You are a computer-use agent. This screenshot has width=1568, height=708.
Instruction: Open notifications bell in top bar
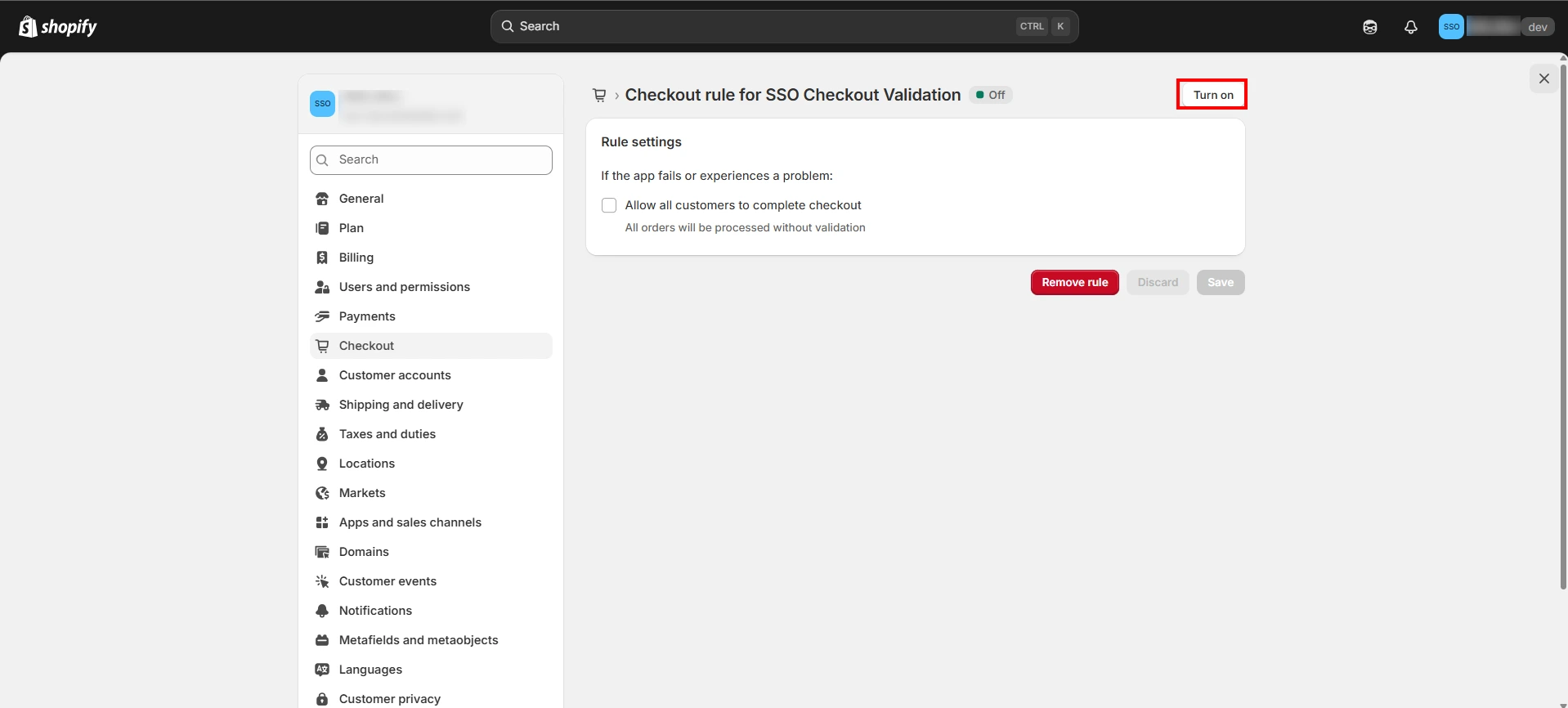point(1411,27)
